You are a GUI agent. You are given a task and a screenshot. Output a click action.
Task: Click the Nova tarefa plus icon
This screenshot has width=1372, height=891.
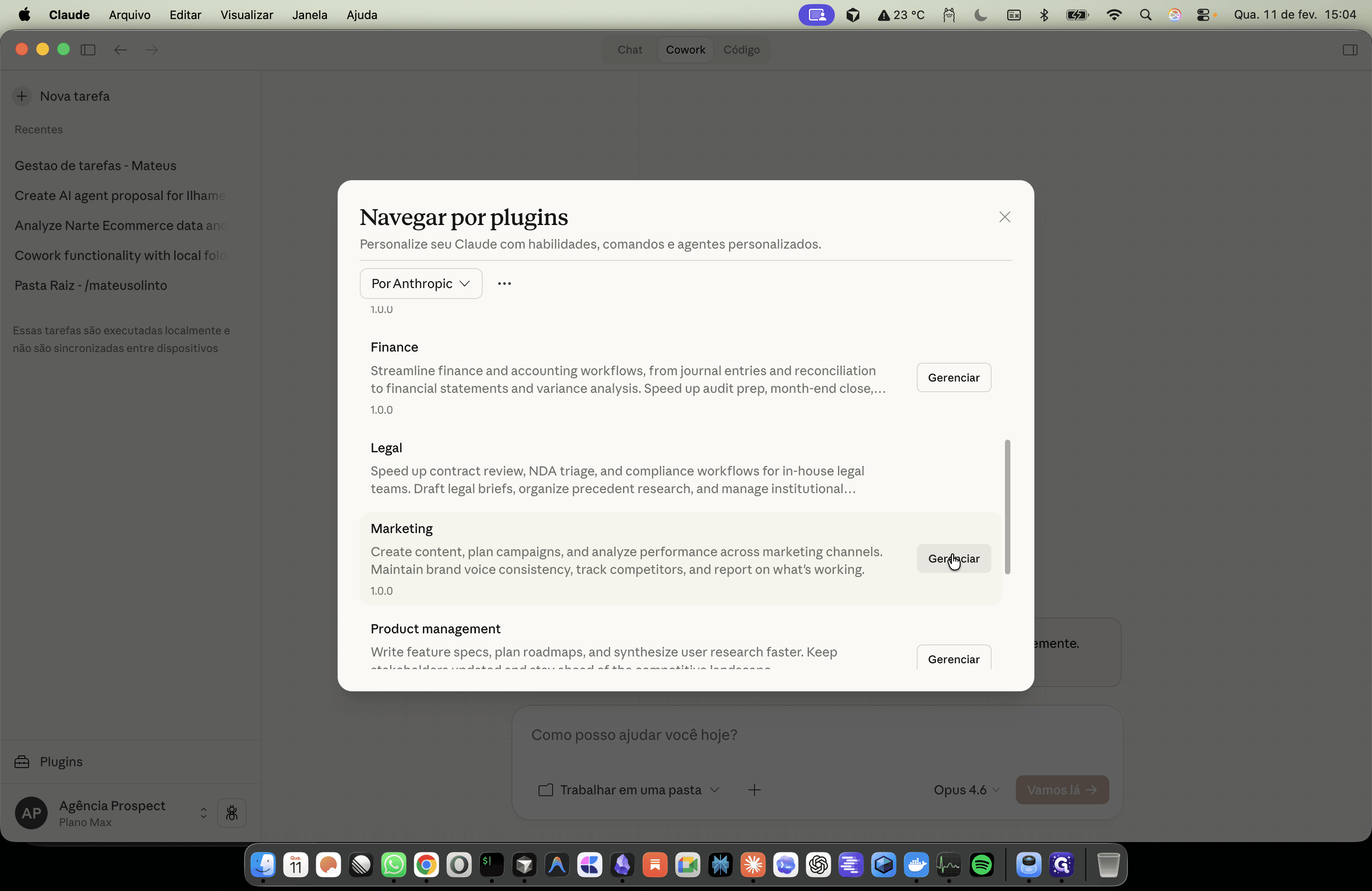click(22, 96)
